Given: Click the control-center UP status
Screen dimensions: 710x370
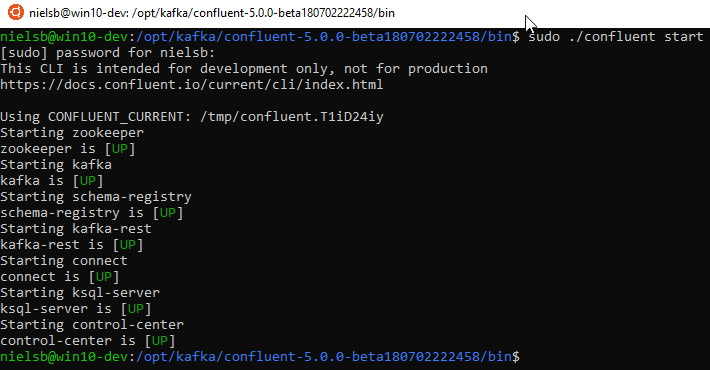Looking at the screenshot, I should point(160,341).
